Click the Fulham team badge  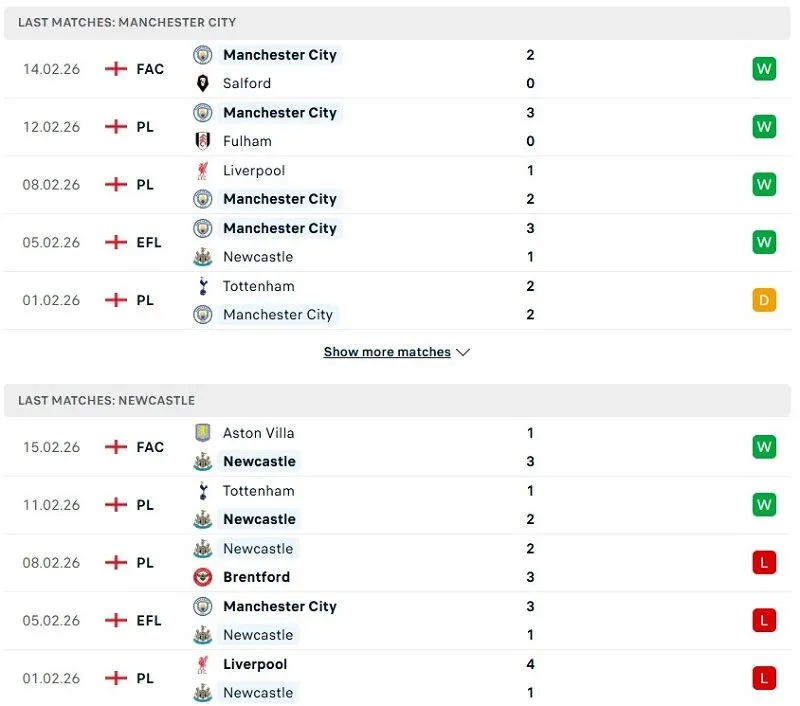[x=203, y=141]
